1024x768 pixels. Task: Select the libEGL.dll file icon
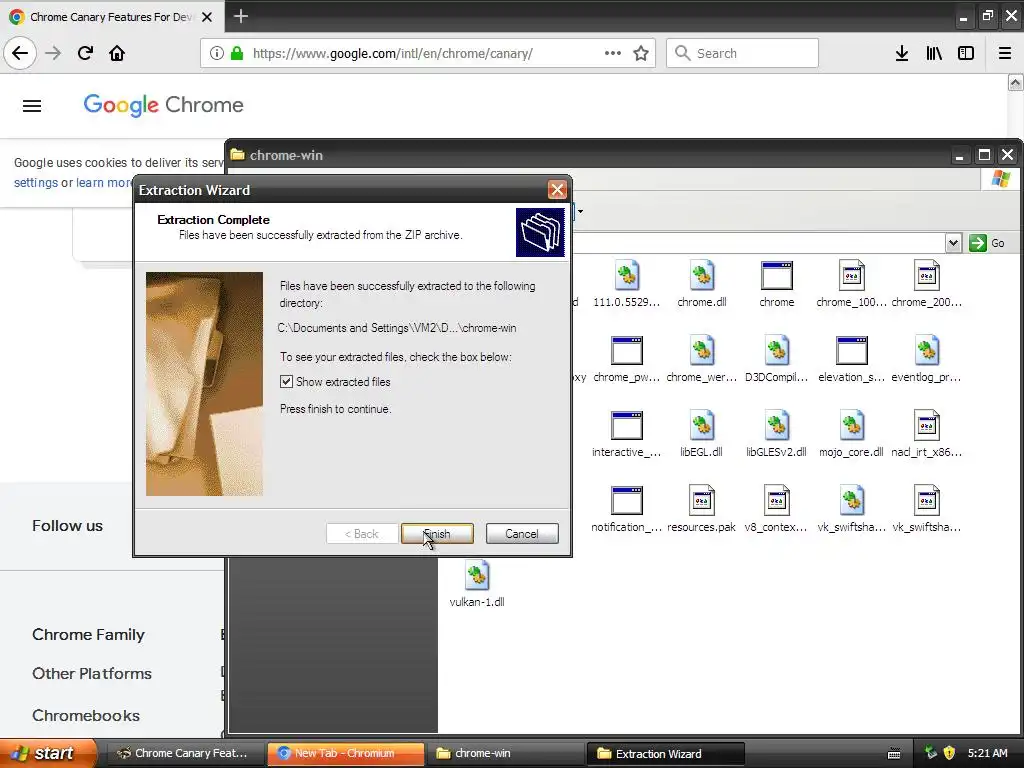[701, 426]
